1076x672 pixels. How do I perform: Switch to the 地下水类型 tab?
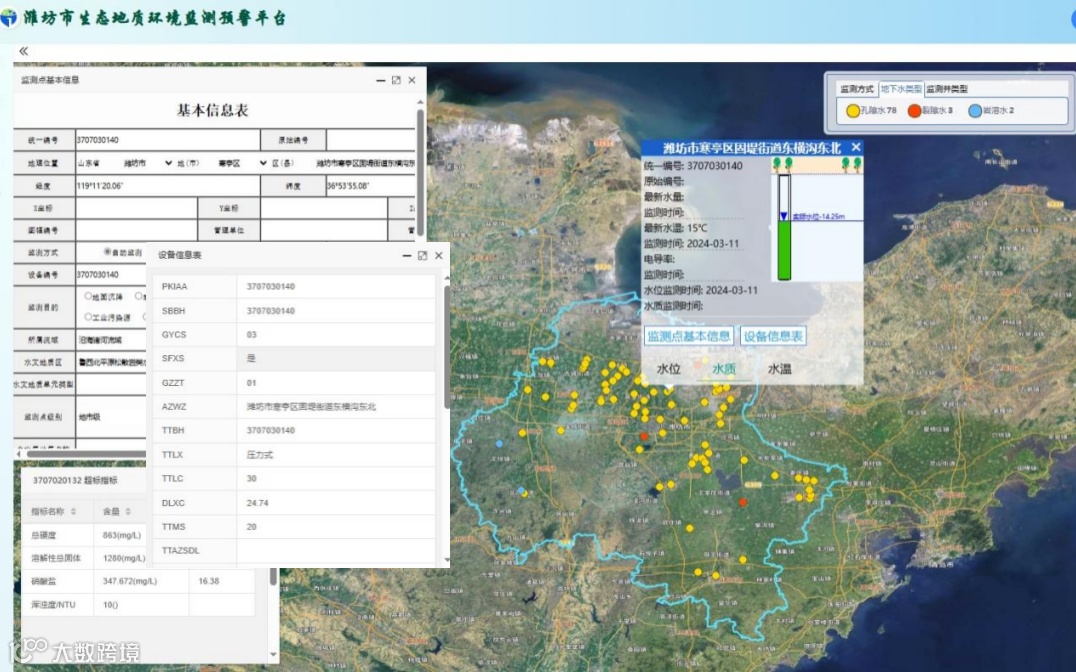pos(900,89)
